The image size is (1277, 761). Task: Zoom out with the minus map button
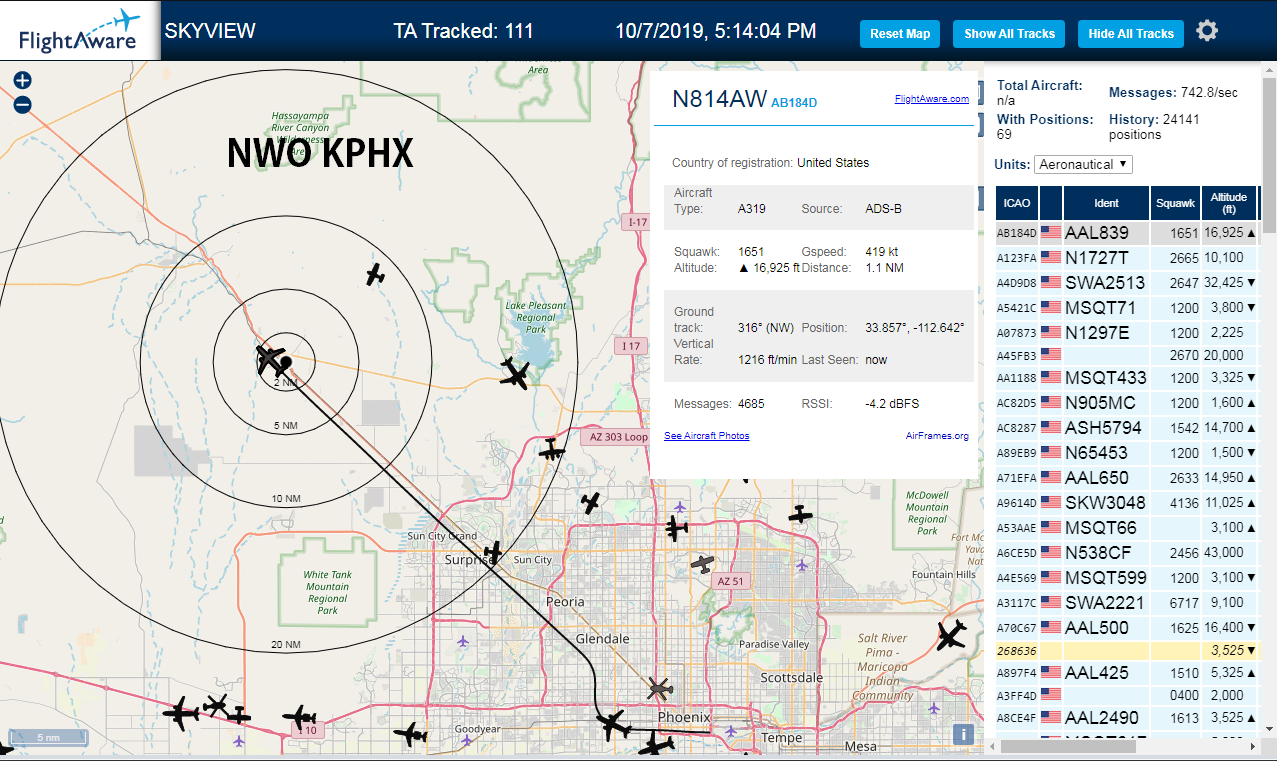point(22,104)
